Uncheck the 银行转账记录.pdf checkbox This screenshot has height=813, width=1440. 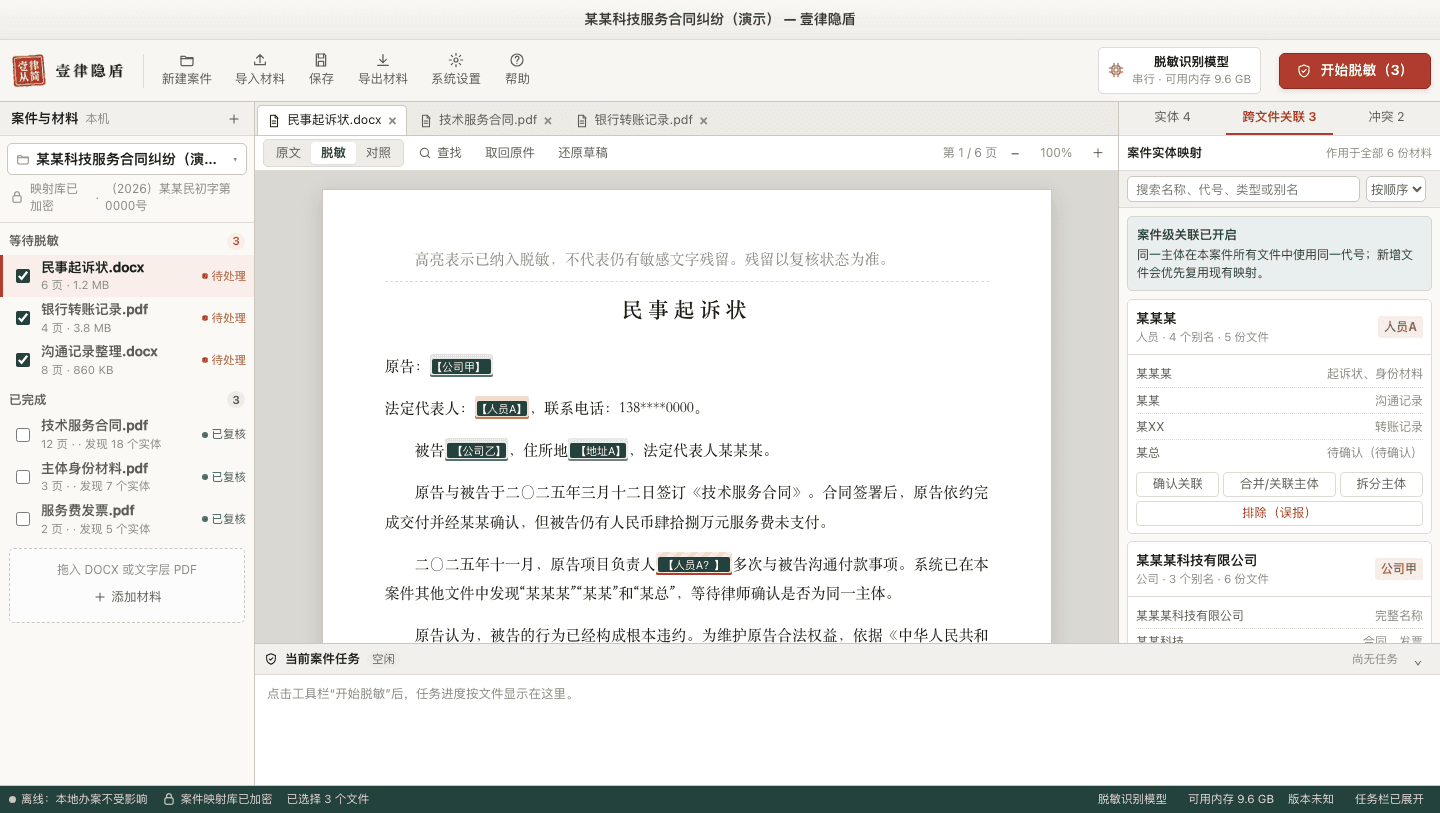point(23,318)
